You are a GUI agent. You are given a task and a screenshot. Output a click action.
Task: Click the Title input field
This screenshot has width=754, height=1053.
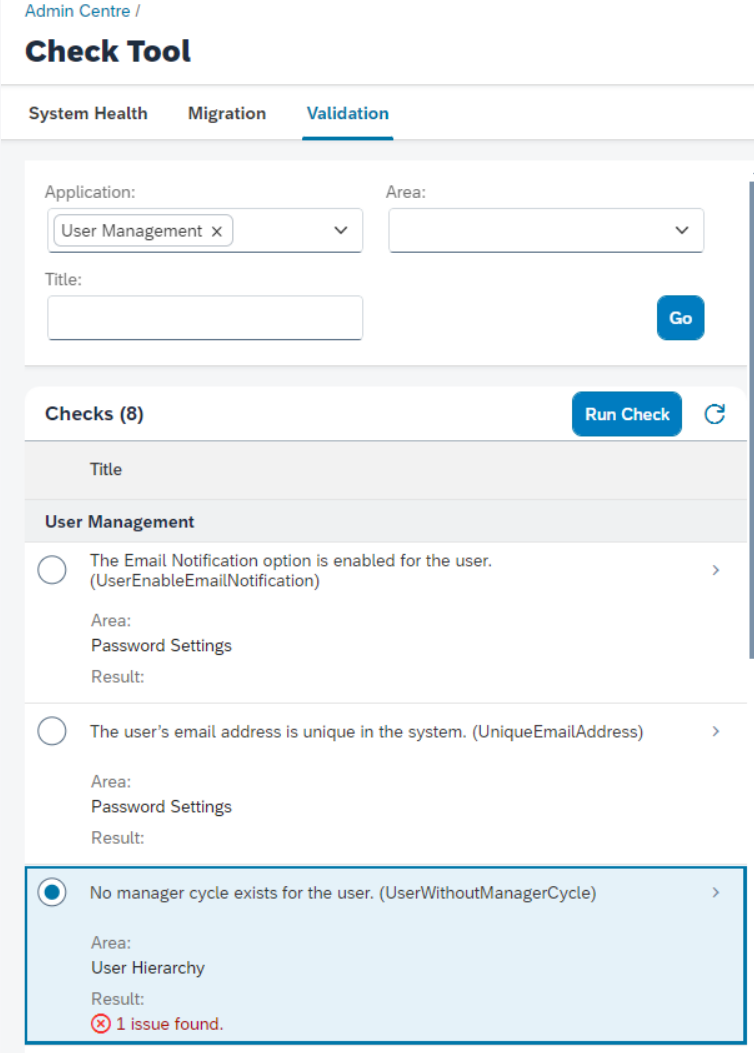205,318
